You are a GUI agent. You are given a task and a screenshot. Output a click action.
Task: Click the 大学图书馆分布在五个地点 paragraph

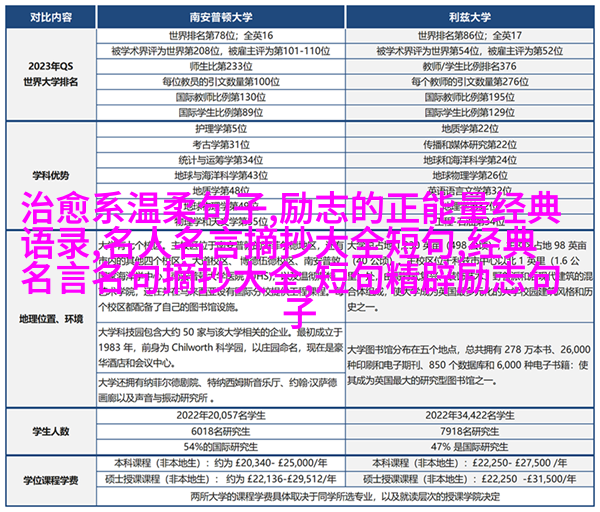(x=470, y=365)
